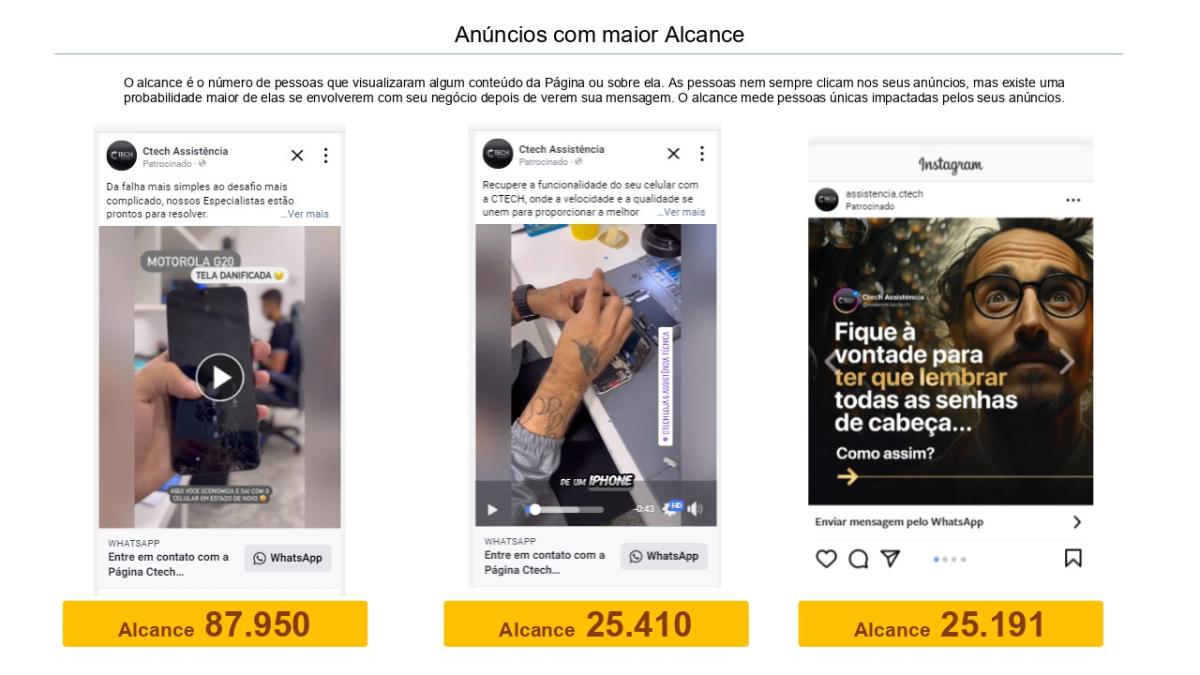This screenshot has width=1200, height=675.
Task: Expand first ad text with Ver mais
Action: click(x=304, y=214)
